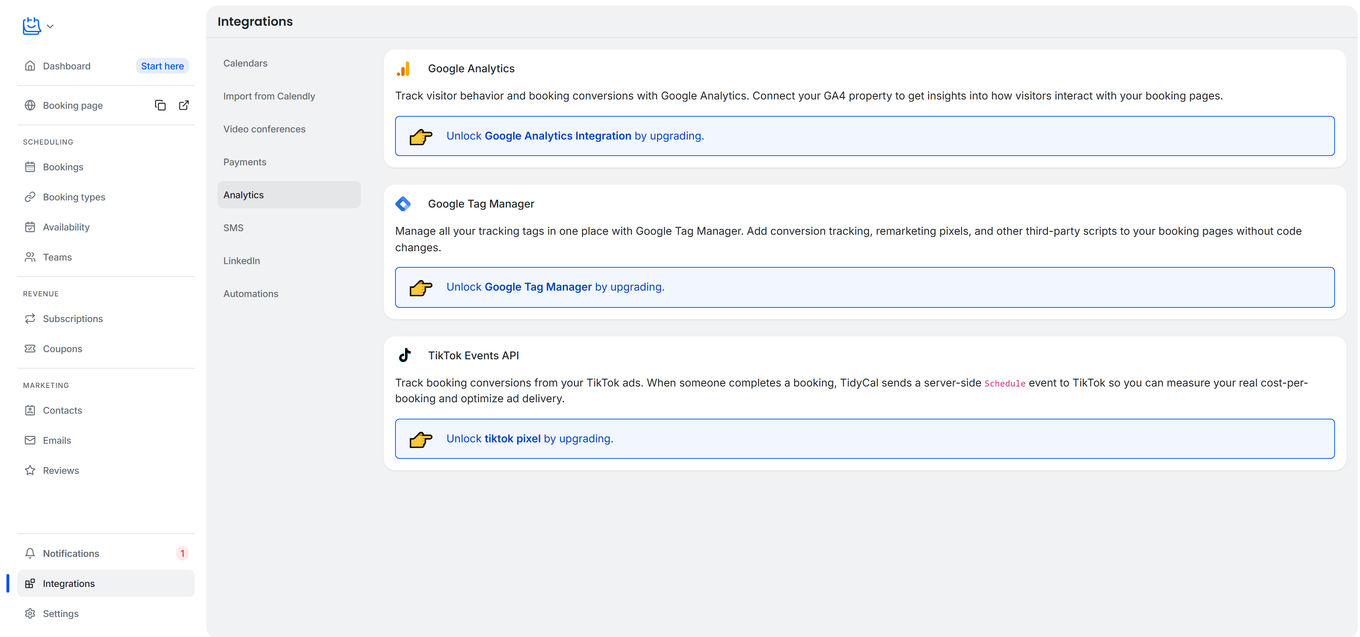Open booking page in new tab icon
Viewport: 1360px width, 637px height.
[x=184, y=105]
